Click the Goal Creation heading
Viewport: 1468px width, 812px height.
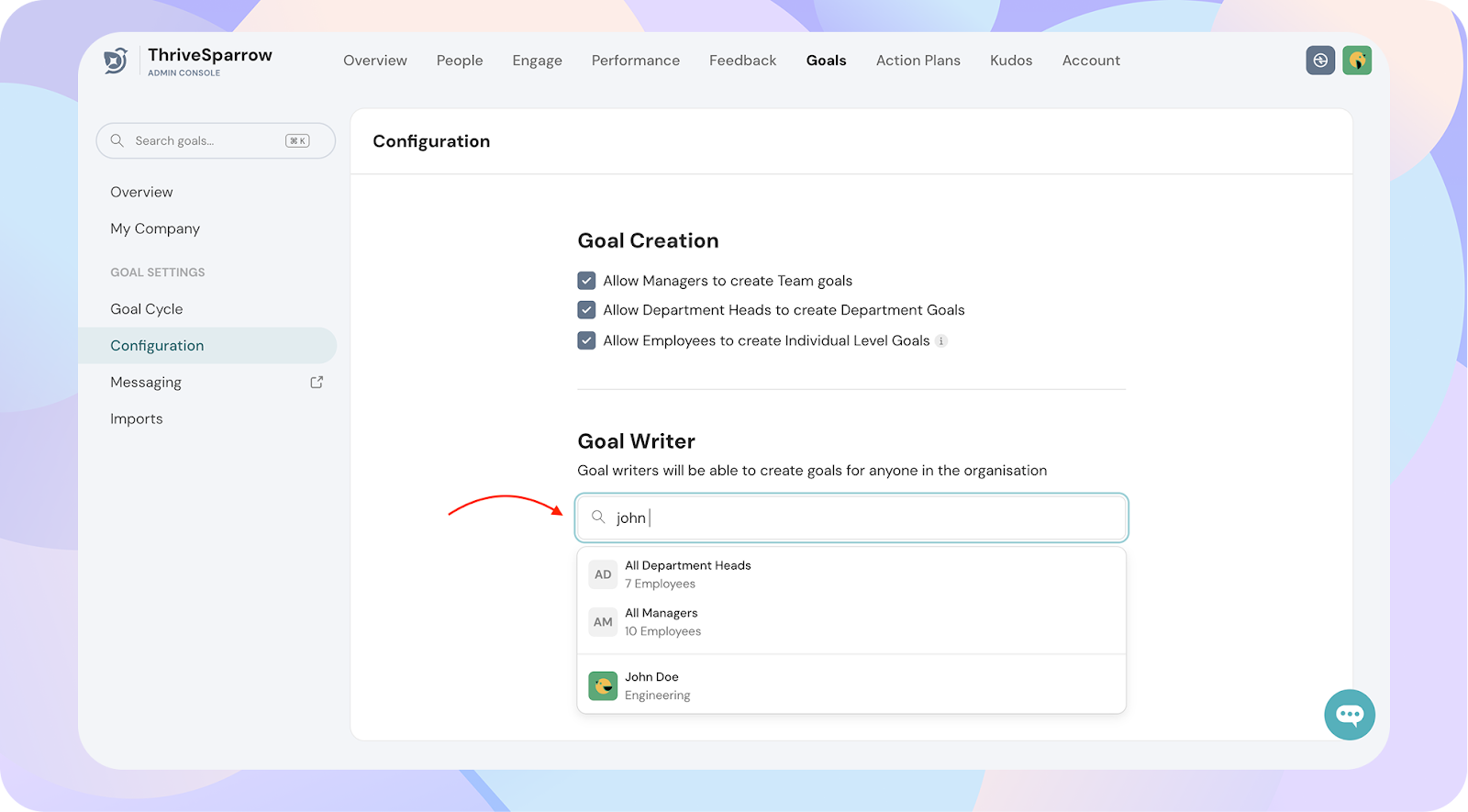[x=648, y=240]
